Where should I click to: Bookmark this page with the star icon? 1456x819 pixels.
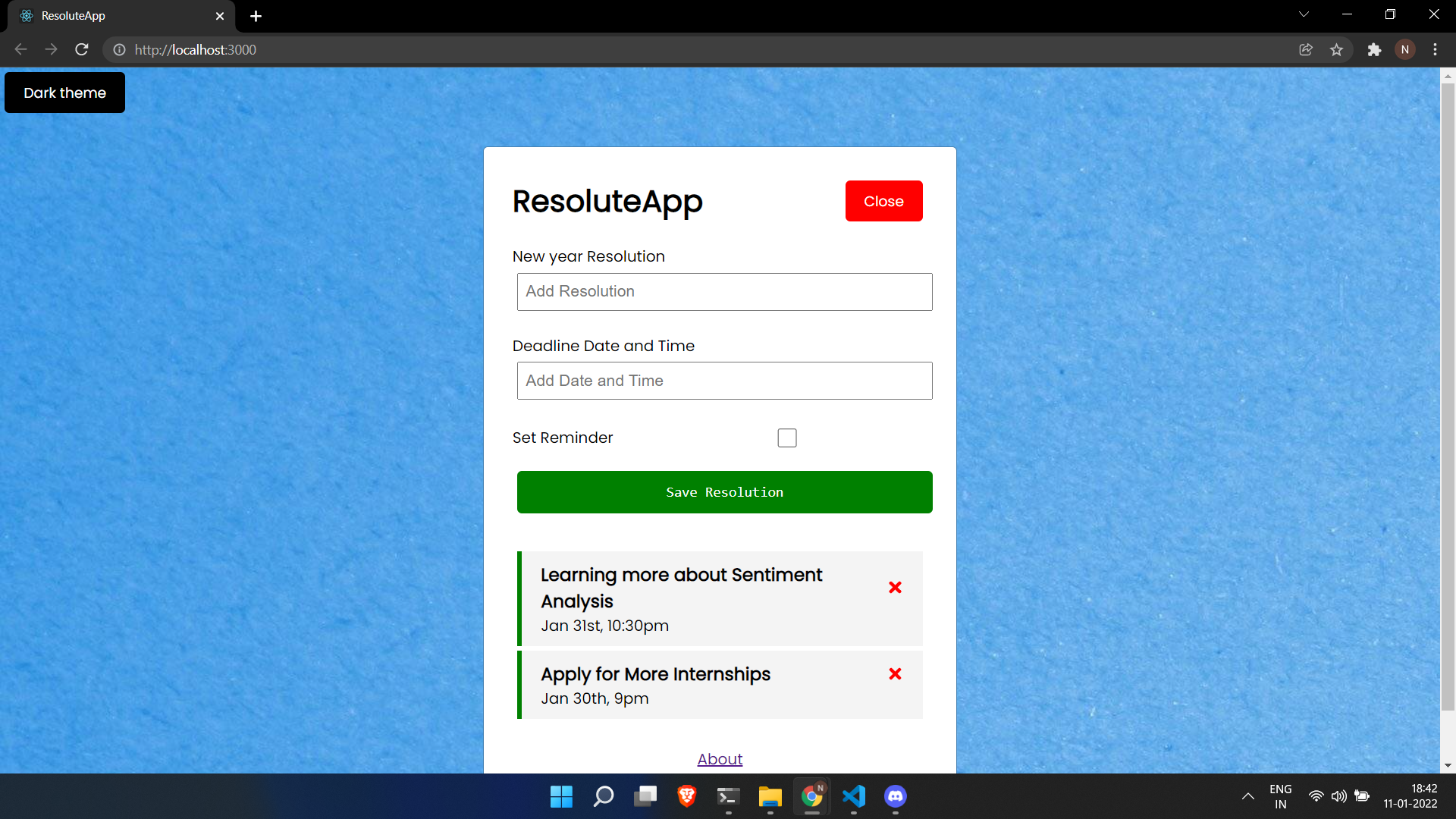pos(1336,50)
